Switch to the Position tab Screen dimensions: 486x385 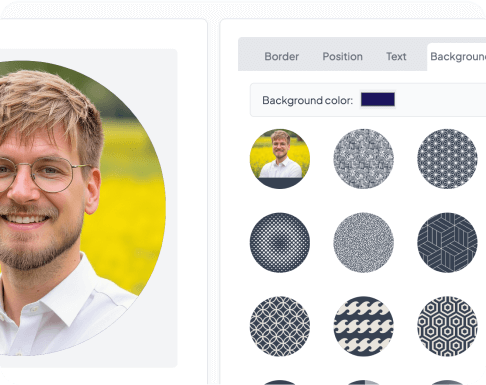point(342,57)
